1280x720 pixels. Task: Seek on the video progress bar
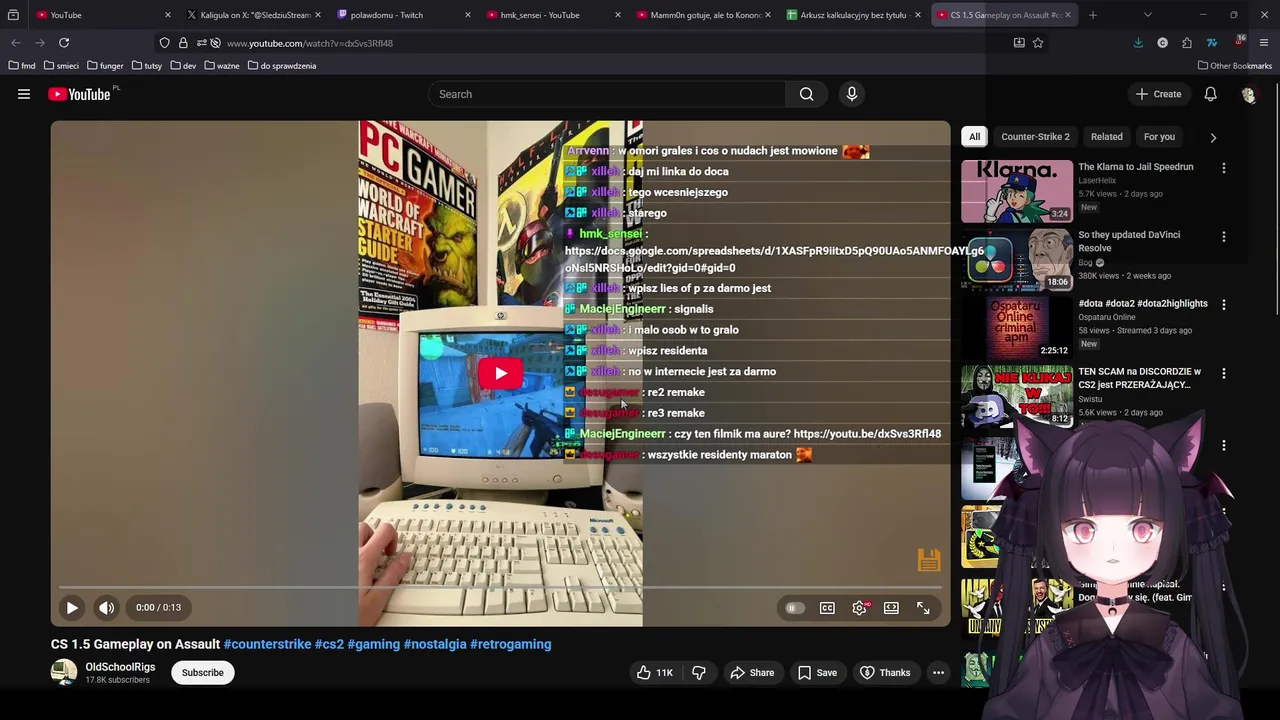500,587
